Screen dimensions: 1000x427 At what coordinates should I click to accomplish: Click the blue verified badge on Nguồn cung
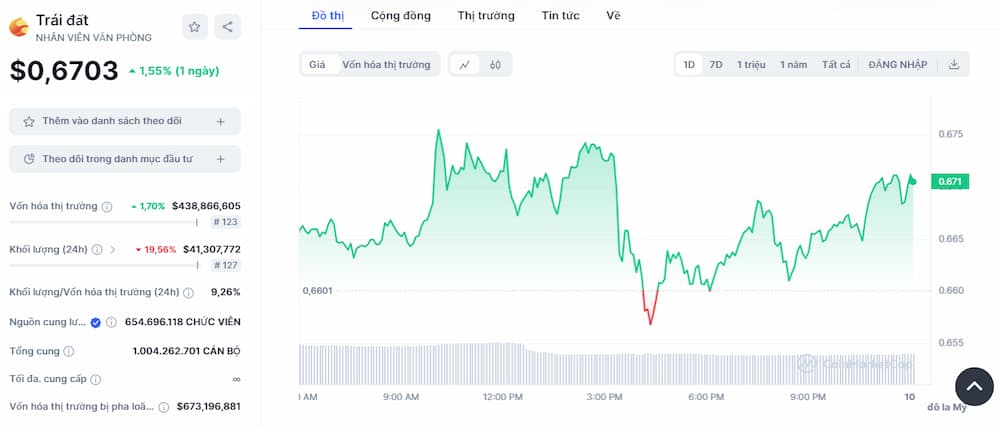click(96, 322)
